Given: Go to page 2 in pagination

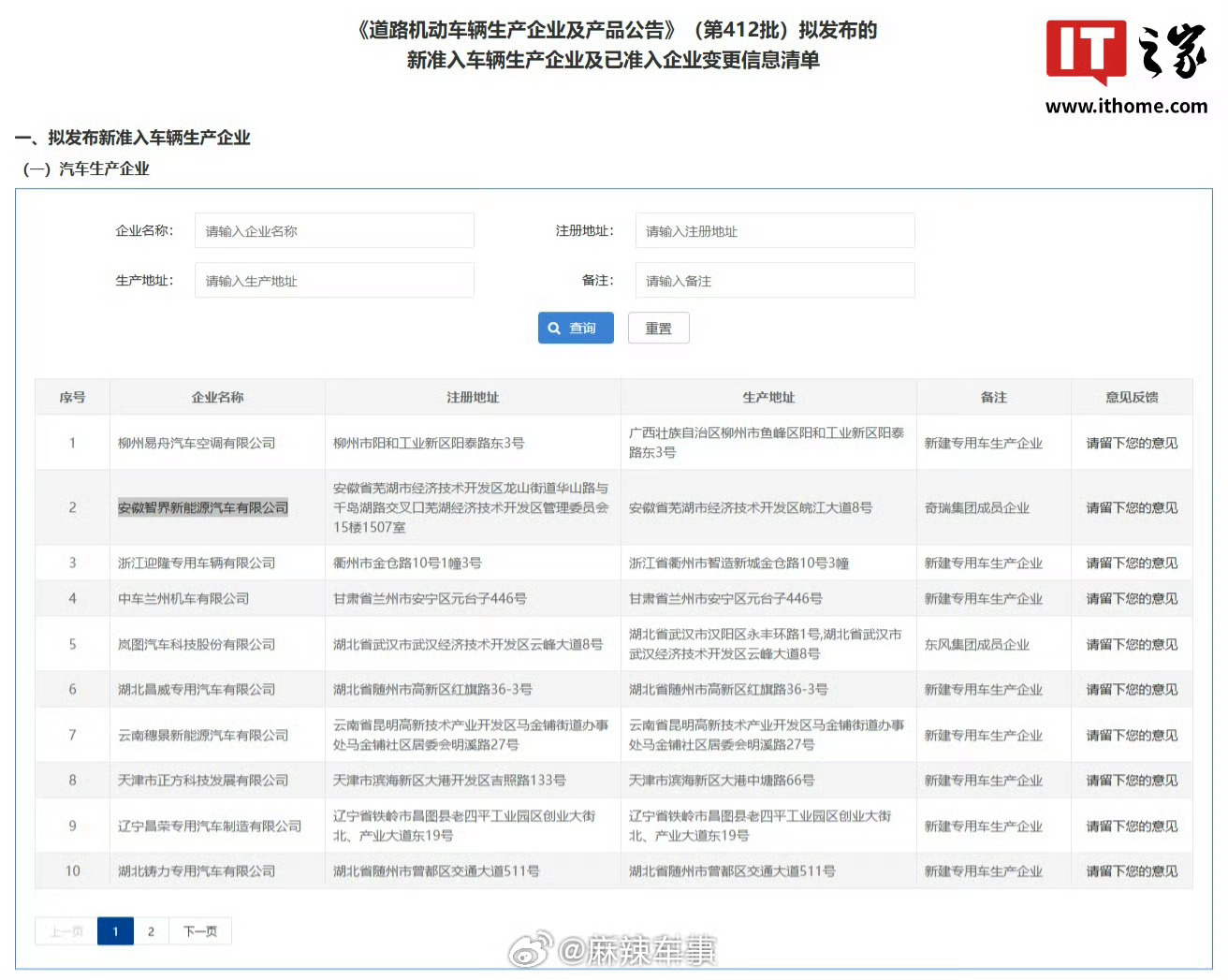Looking at the screenshot, I should pos(151,931).
